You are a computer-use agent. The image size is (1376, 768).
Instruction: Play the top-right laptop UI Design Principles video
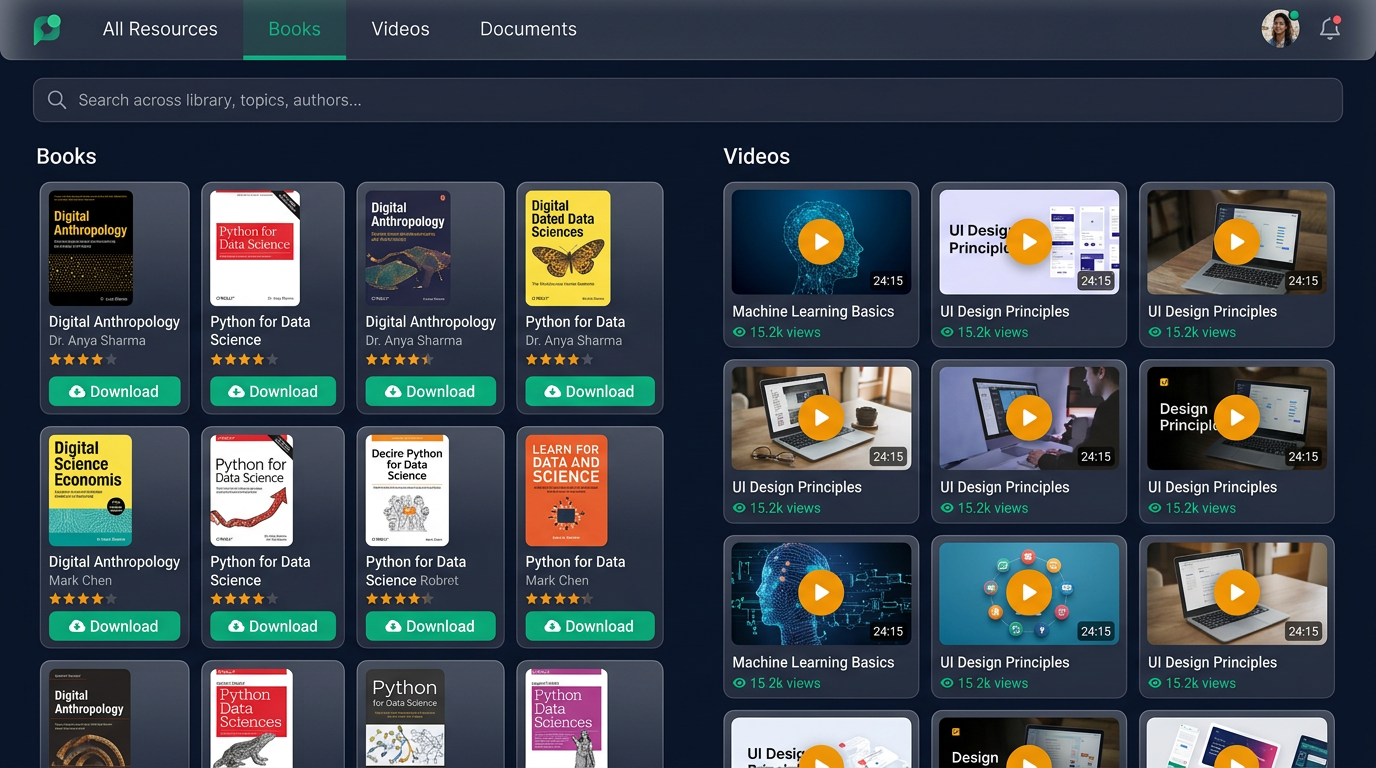click(1236, 241)
